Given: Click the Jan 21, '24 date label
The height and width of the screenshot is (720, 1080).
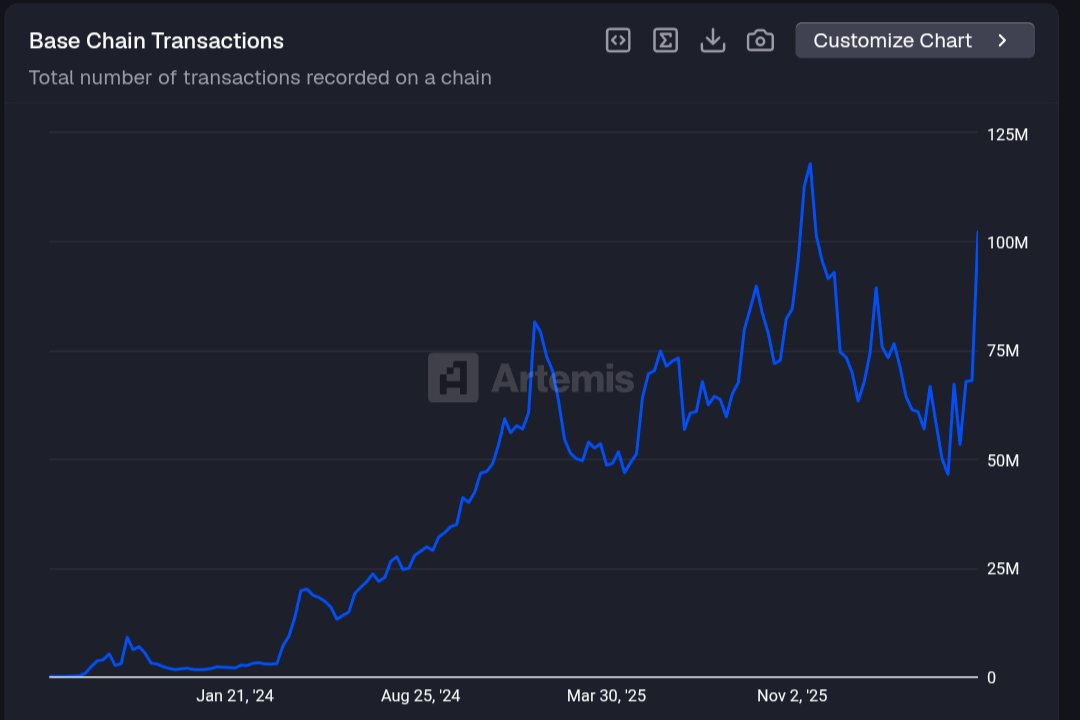Looking at the screenshot, I should pyautogui.click(x=235, y=696).
